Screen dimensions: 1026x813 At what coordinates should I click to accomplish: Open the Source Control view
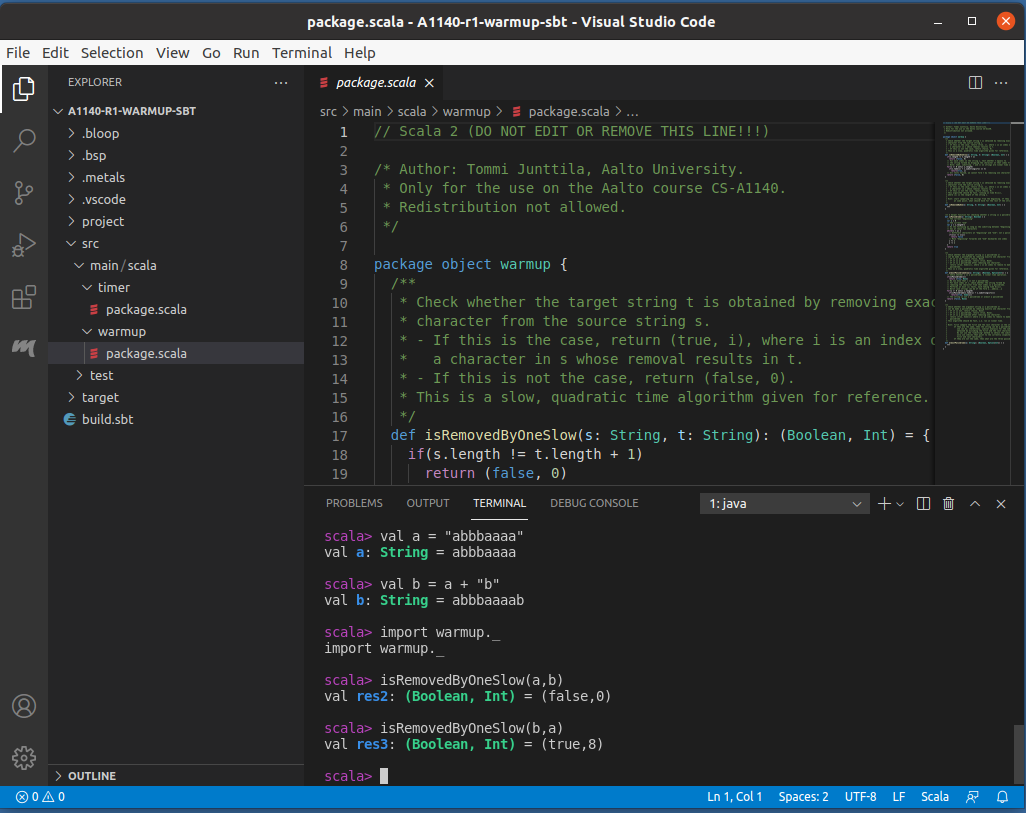24,193
